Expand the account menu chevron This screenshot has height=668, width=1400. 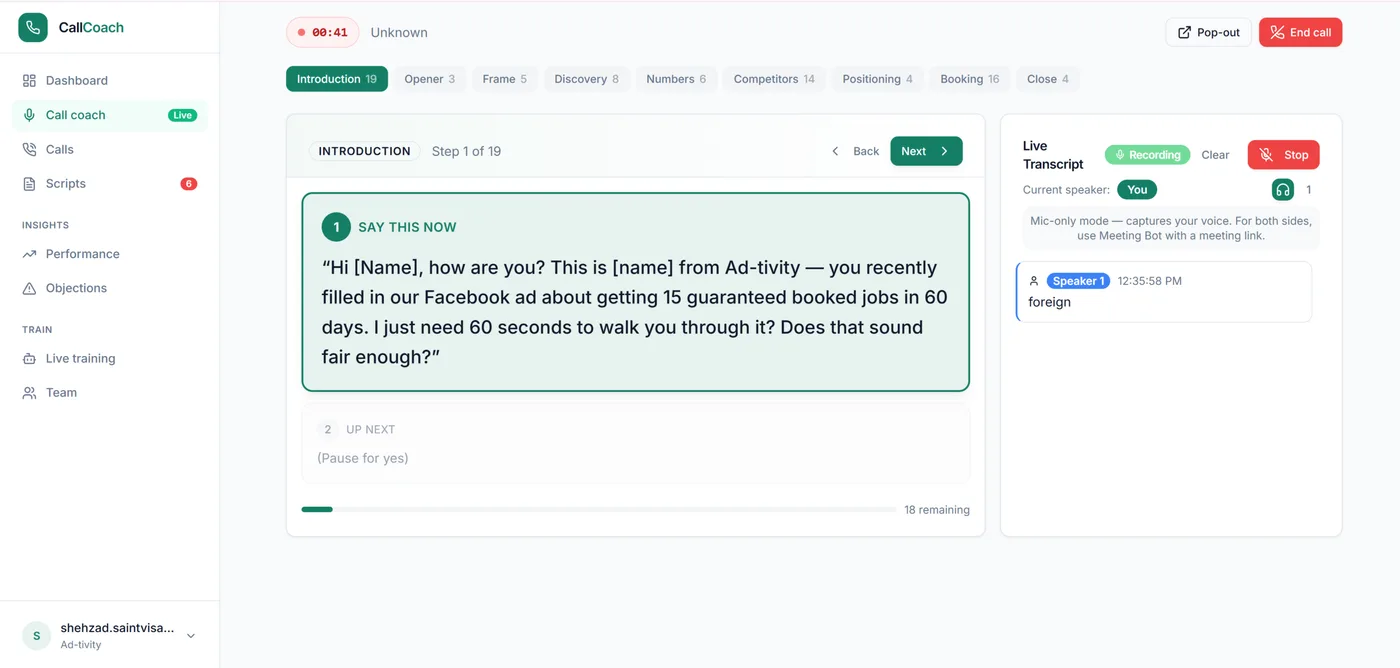pos(191,636)
